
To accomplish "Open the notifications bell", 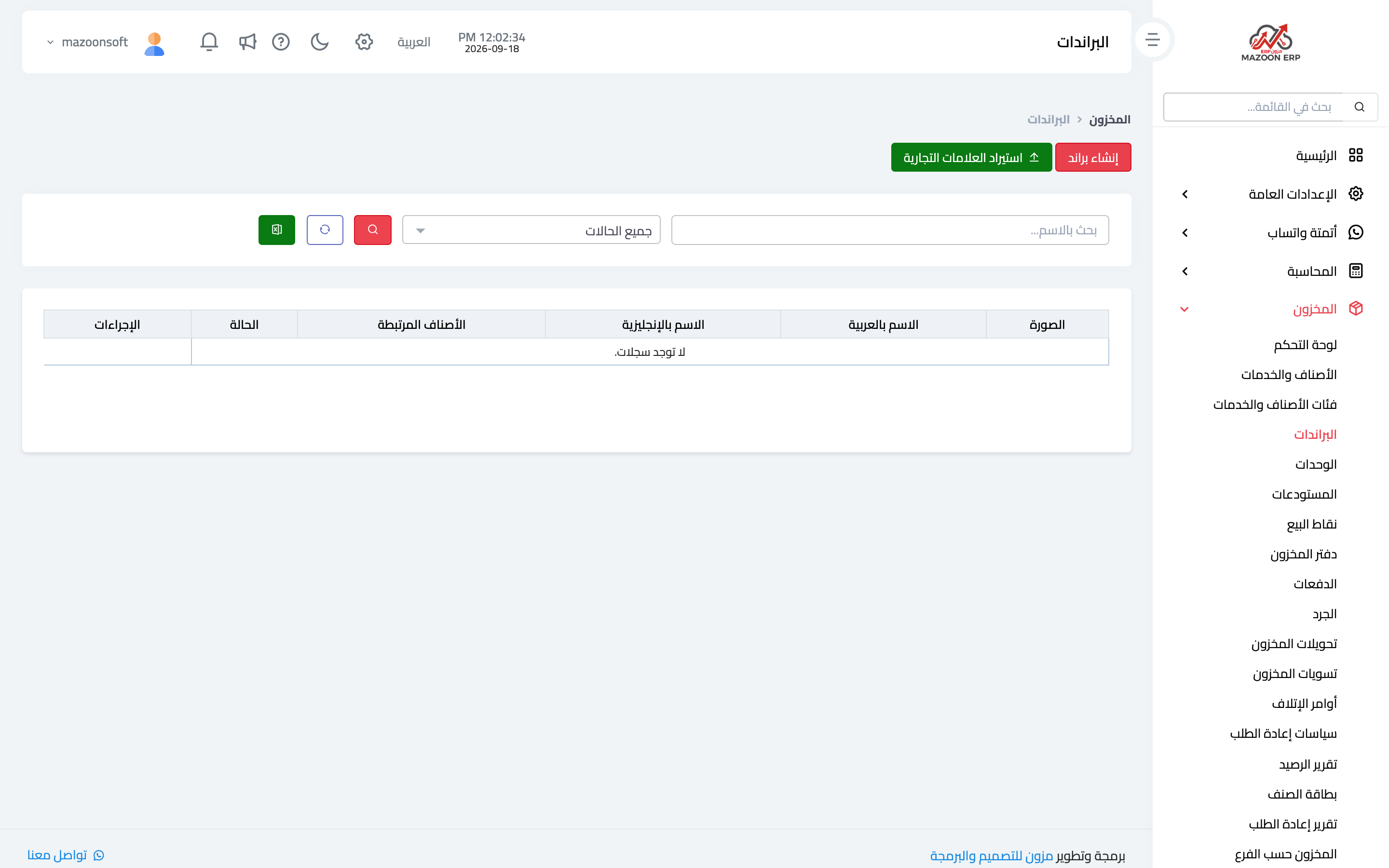I will (209, 42).
